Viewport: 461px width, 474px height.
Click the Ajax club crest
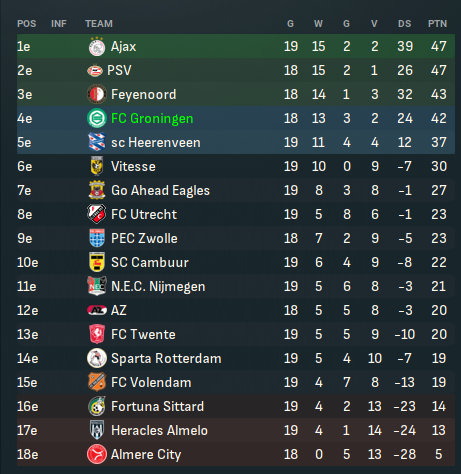click(x=97, y=46)
